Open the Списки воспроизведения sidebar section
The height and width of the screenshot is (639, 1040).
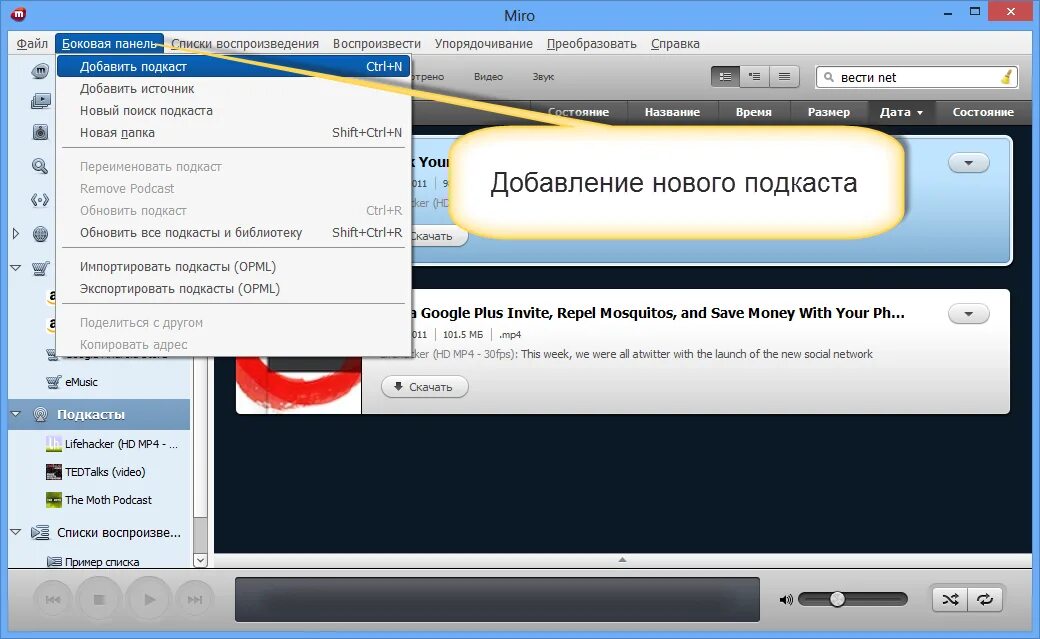click(x=106, y=532)
